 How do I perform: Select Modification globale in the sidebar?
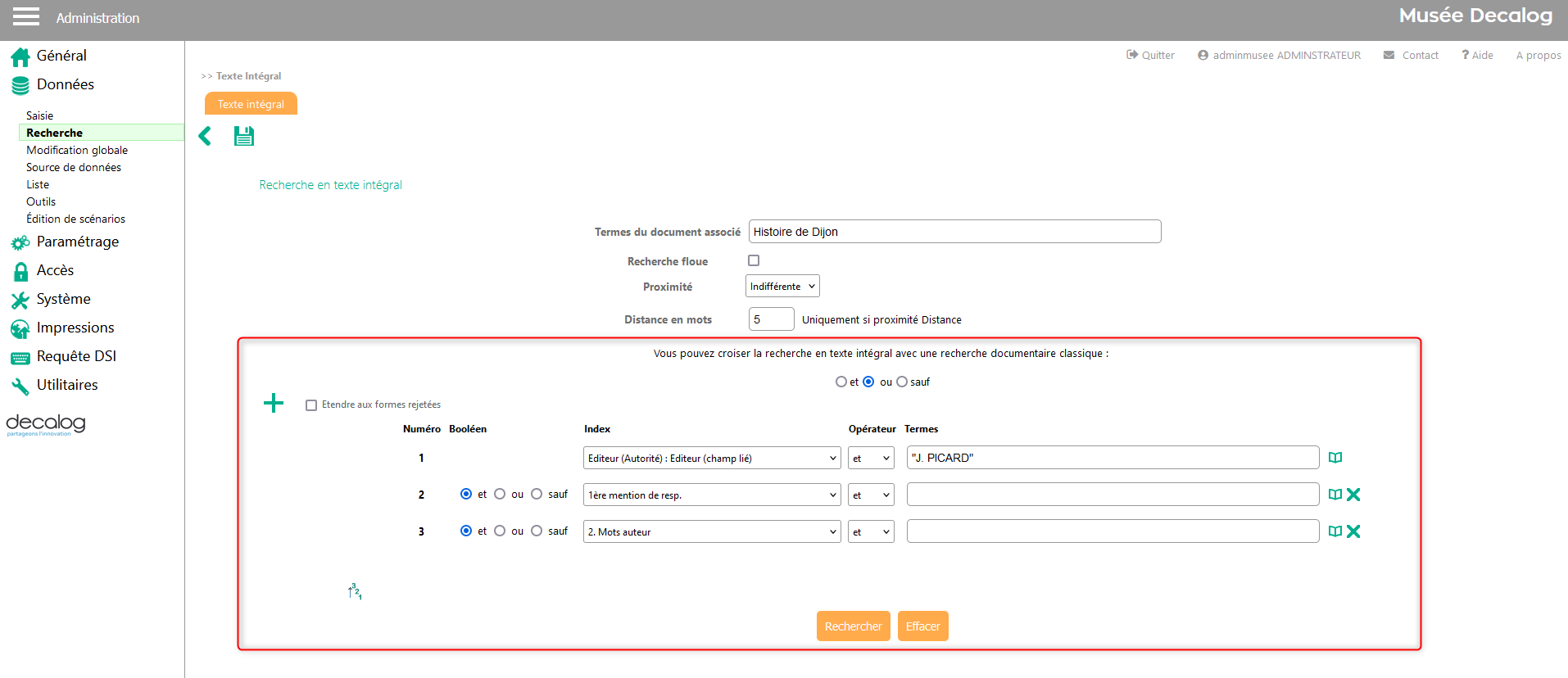77,150
